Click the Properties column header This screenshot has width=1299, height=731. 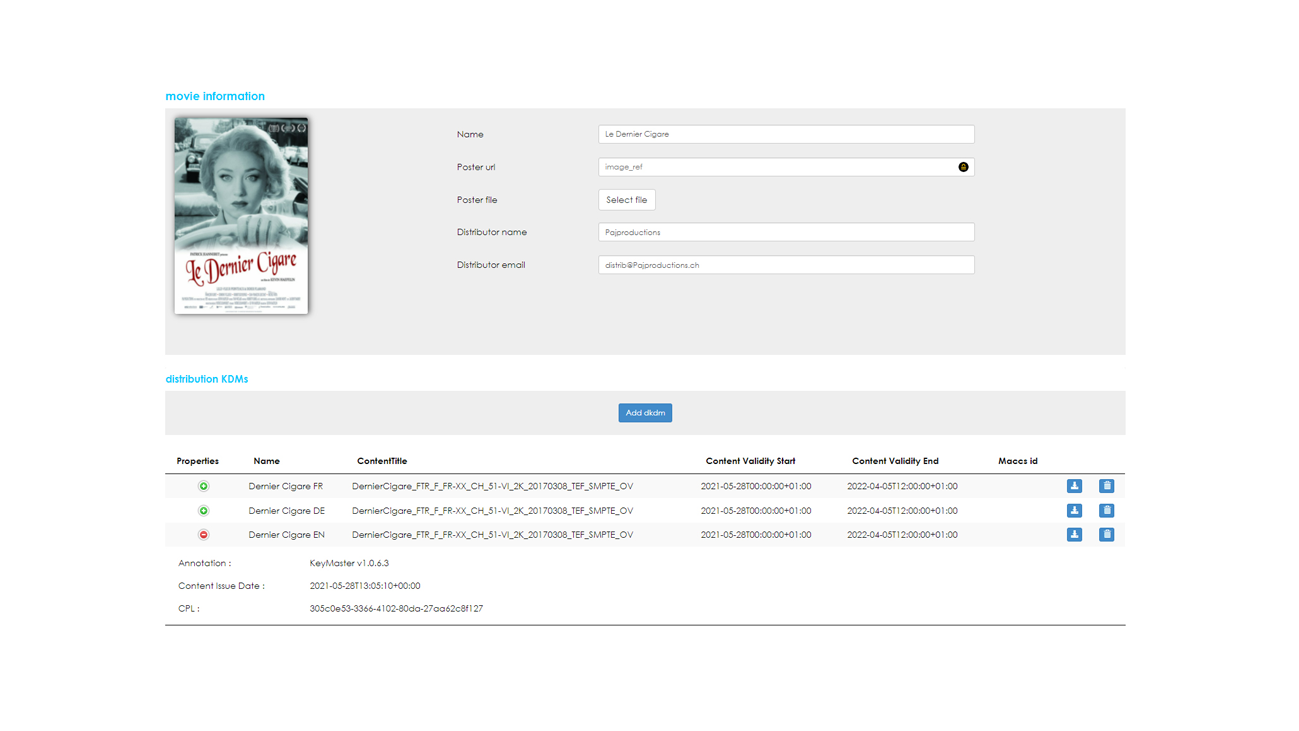pos(198,461)
